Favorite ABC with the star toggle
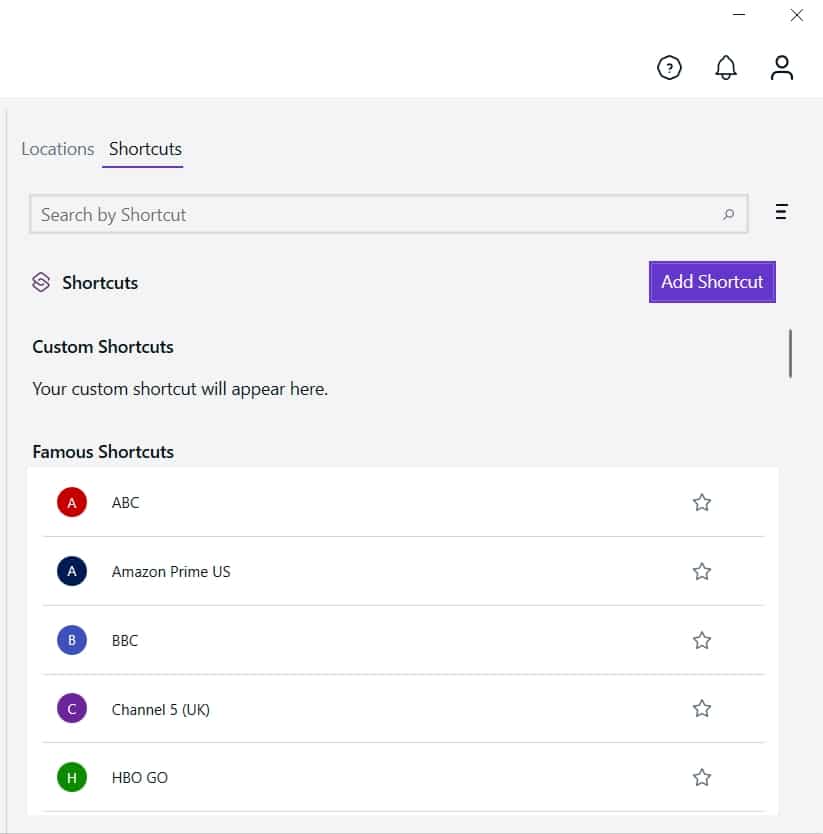 coord(702,502)
